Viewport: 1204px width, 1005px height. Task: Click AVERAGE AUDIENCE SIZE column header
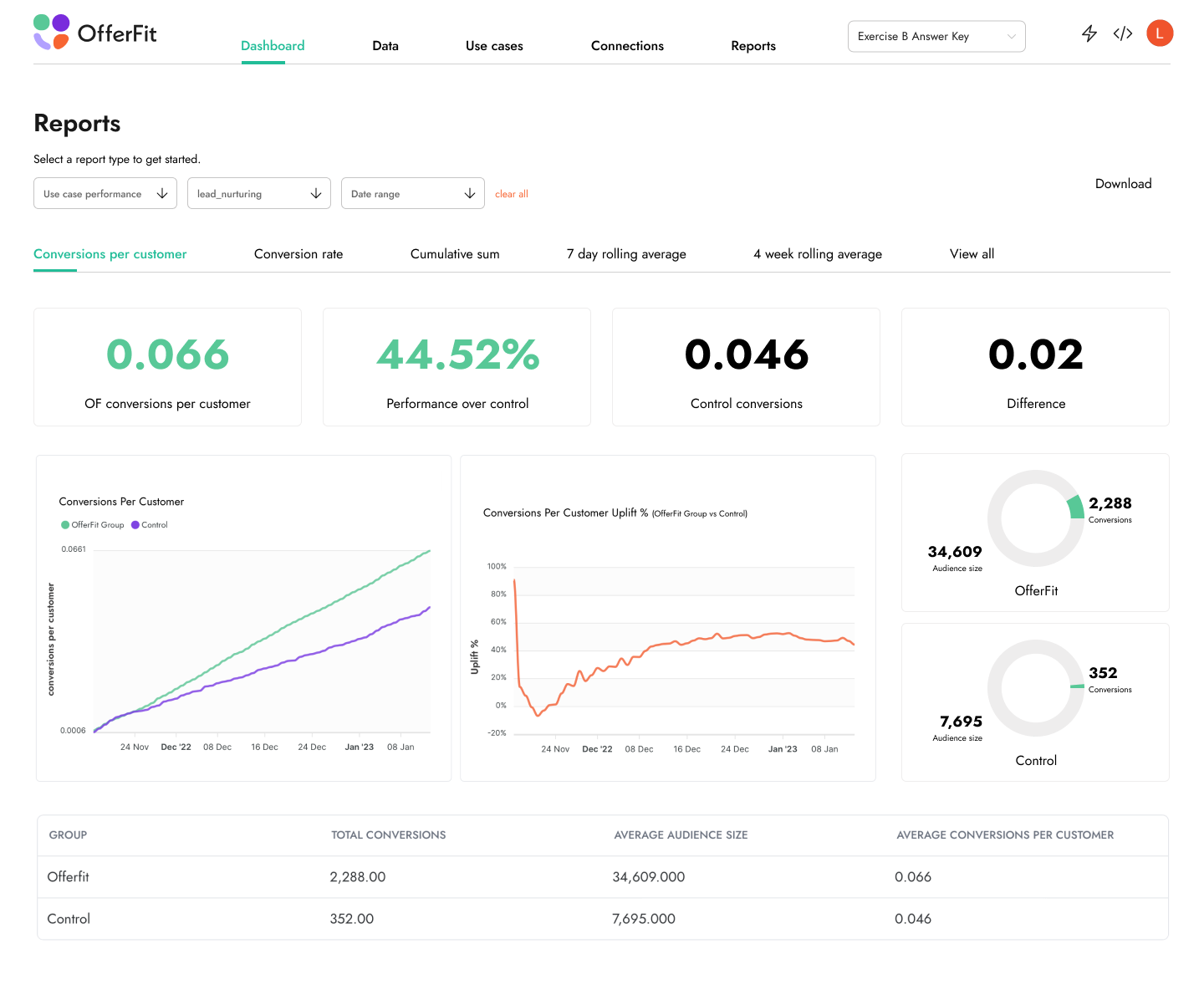pyautogui.click(x=681, y=835)
